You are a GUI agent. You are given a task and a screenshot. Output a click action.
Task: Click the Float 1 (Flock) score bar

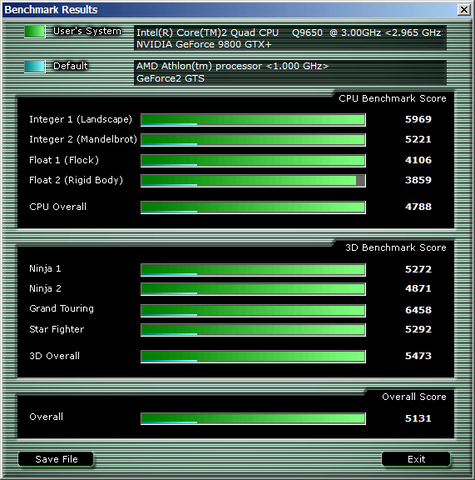(253, 161)
